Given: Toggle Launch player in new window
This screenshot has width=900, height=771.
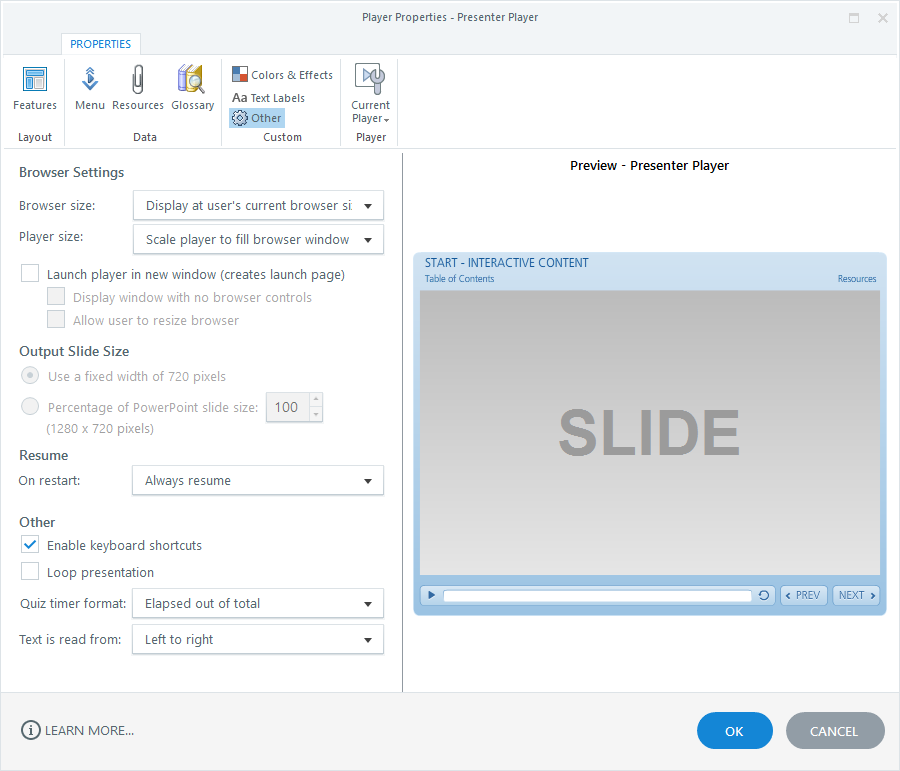Looking at the screenshot, I should coord(30,273).
